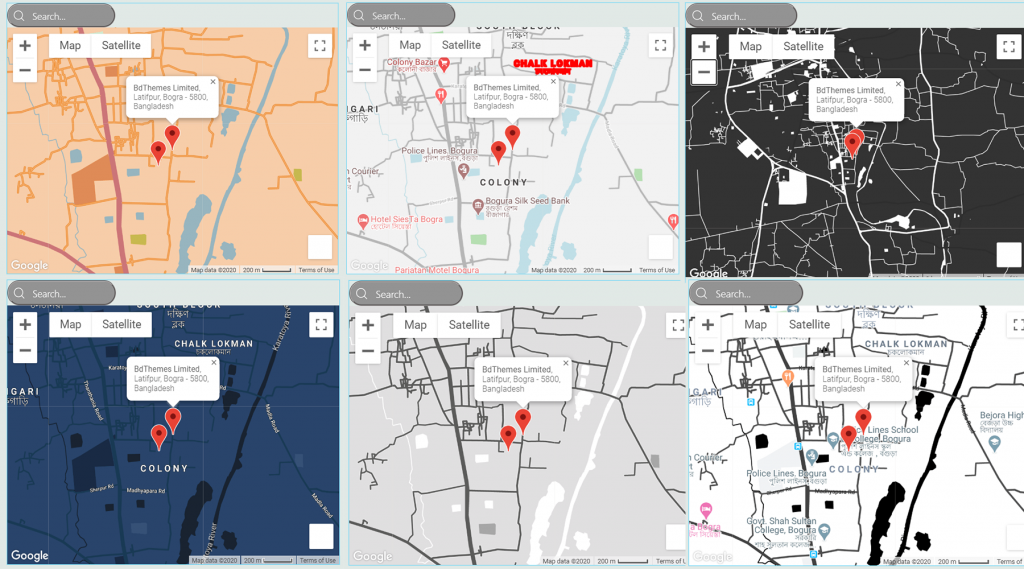Zoom in on the black dark-themed map

(704, 47)
